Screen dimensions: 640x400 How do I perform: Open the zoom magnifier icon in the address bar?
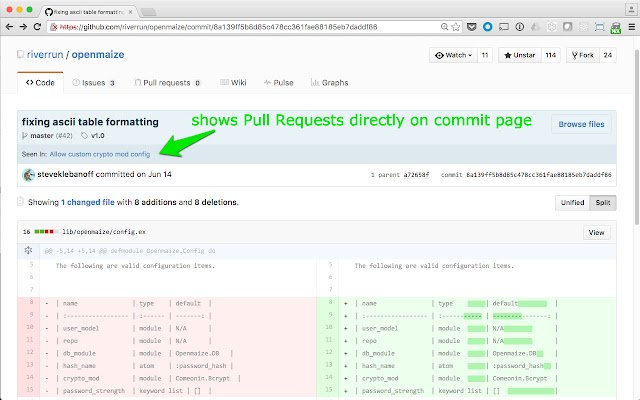[444, 27]
